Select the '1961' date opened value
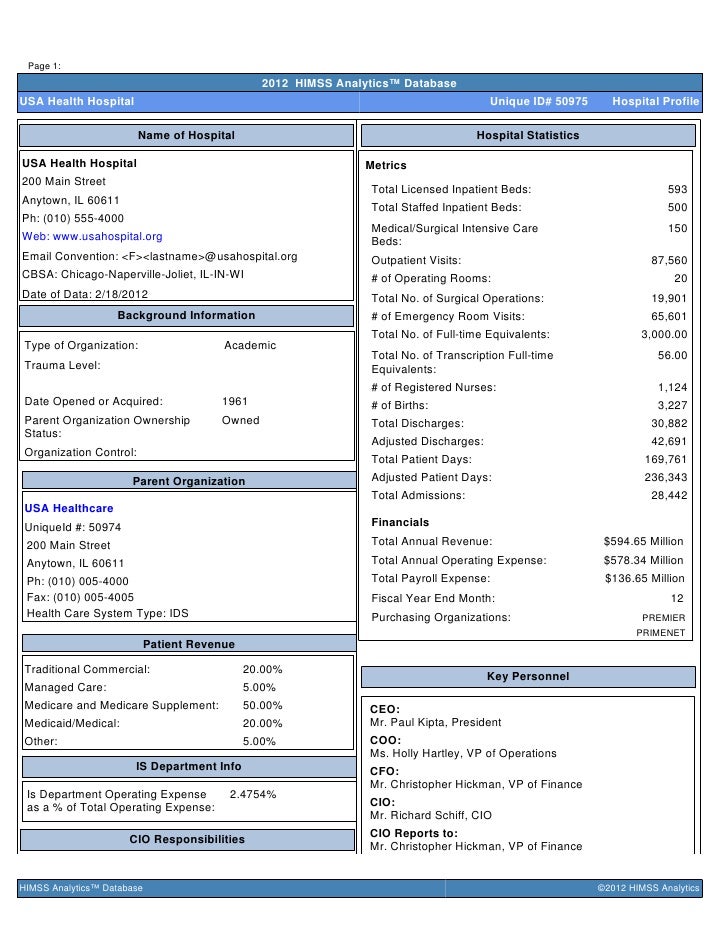 pos(235,401)
